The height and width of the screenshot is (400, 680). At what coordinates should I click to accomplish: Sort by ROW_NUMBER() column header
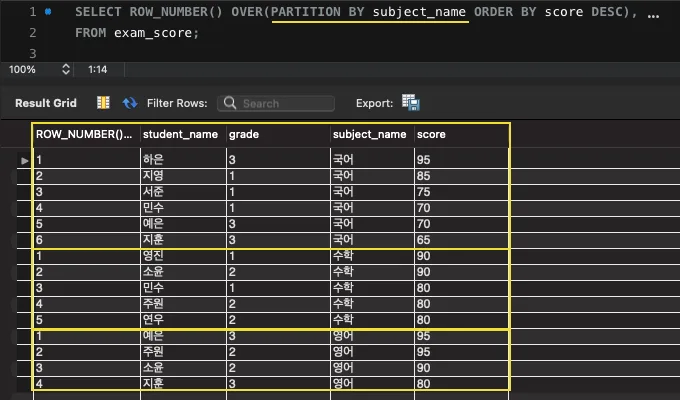[x=84, y=134]
